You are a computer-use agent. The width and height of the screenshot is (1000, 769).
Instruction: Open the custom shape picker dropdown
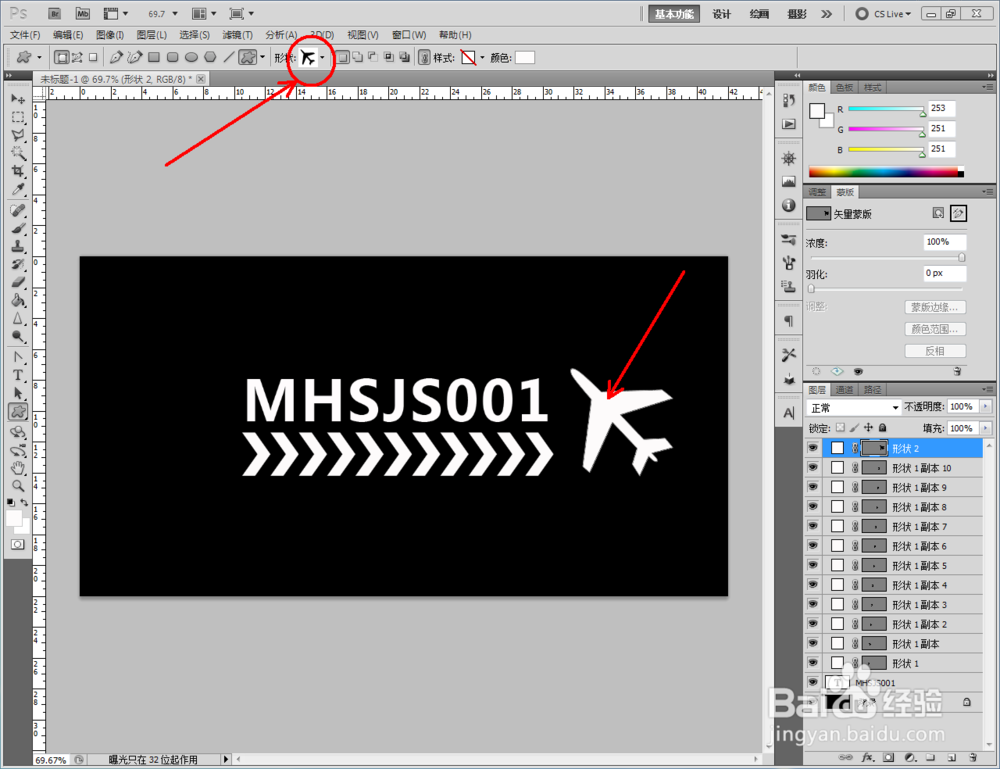coord(322,58)
